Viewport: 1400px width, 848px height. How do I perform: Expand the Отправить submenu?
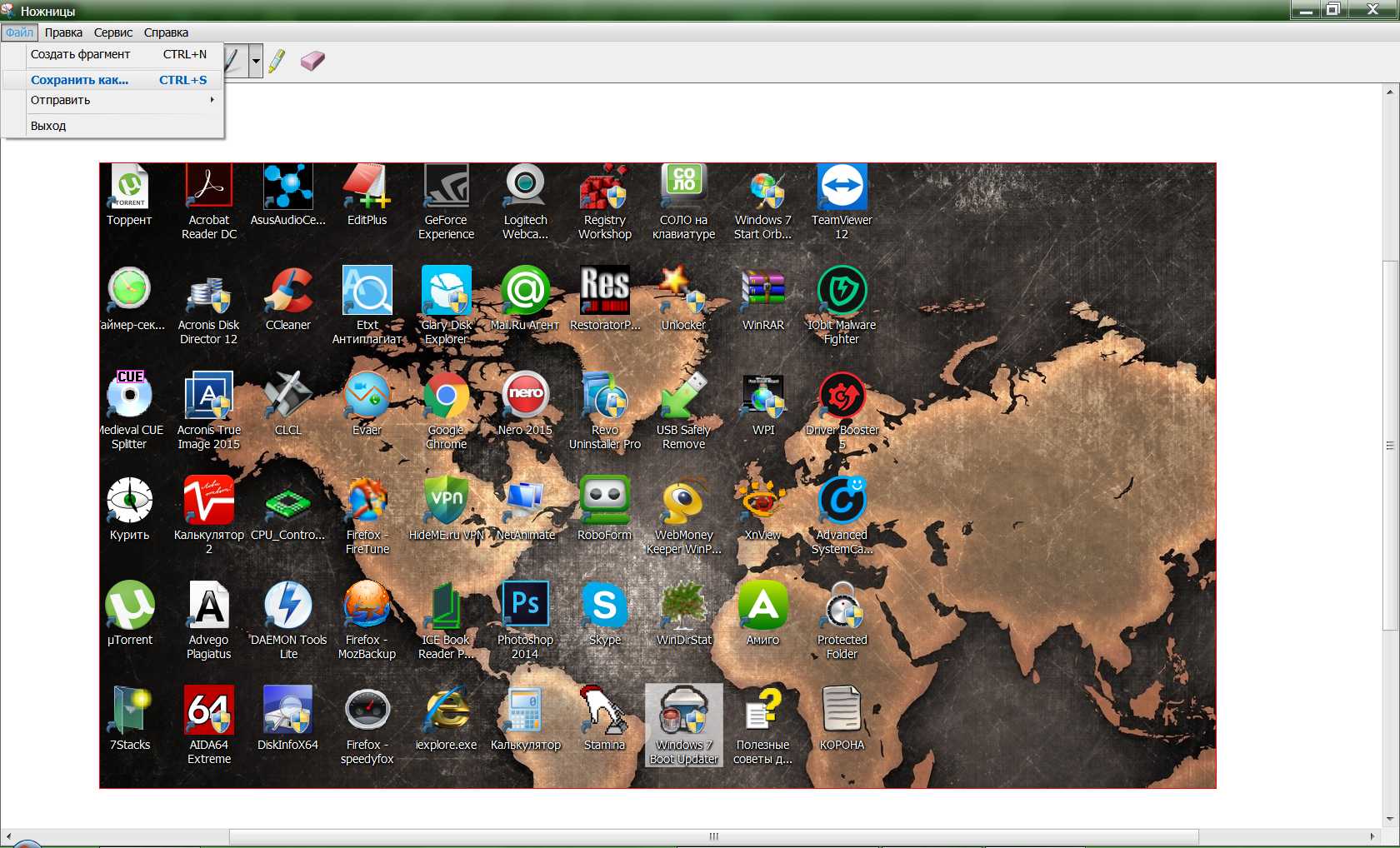pos(121,100)
